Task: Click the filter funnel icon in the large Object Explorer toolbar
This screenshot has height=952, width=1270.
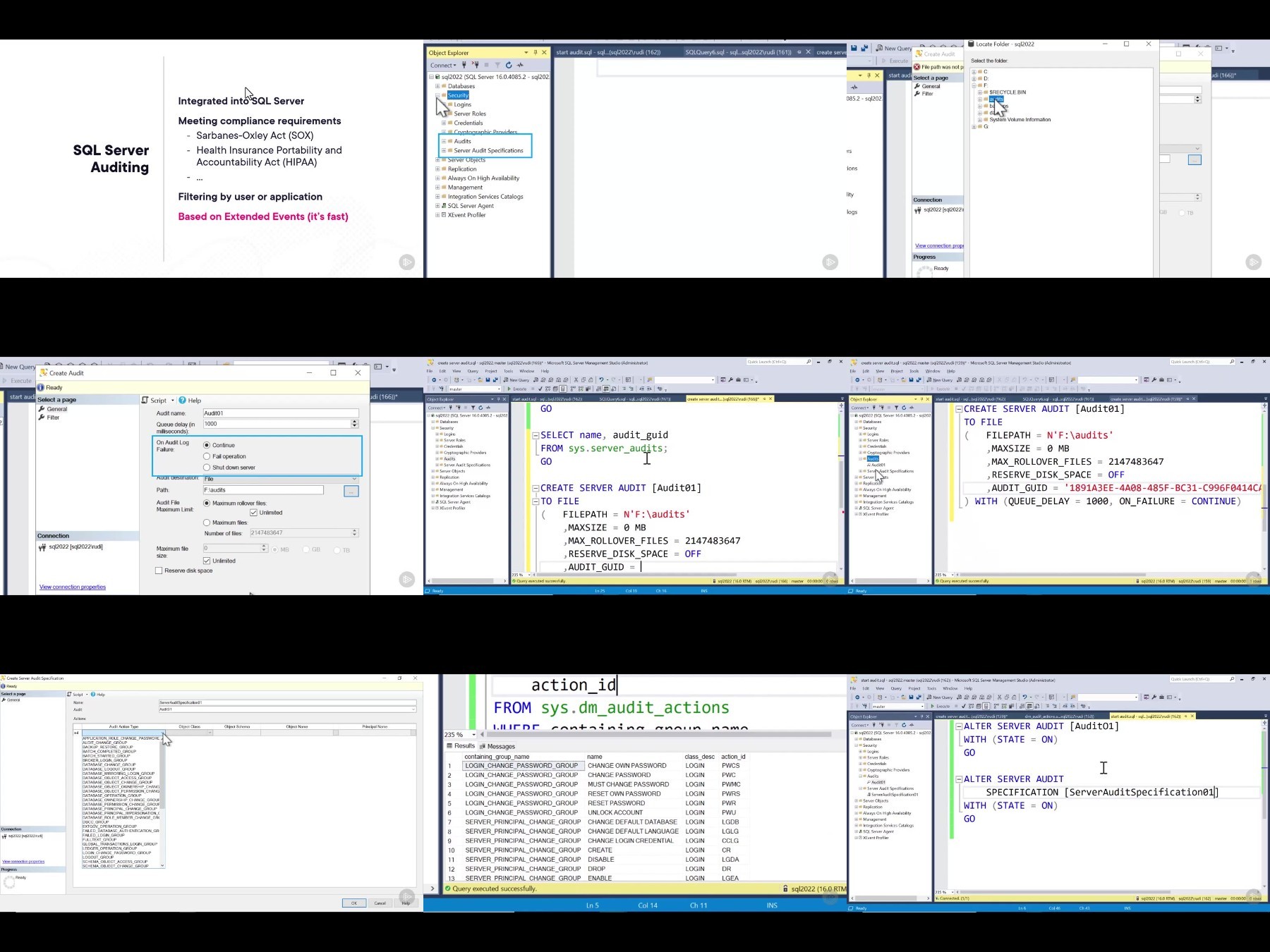Action: coord(497,65)
